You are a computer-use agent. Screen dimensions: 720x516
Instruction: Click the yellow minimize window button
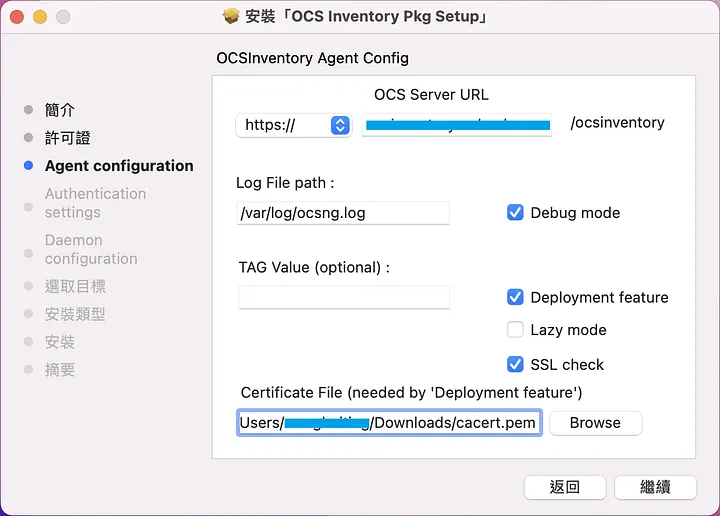coord(40,17)
